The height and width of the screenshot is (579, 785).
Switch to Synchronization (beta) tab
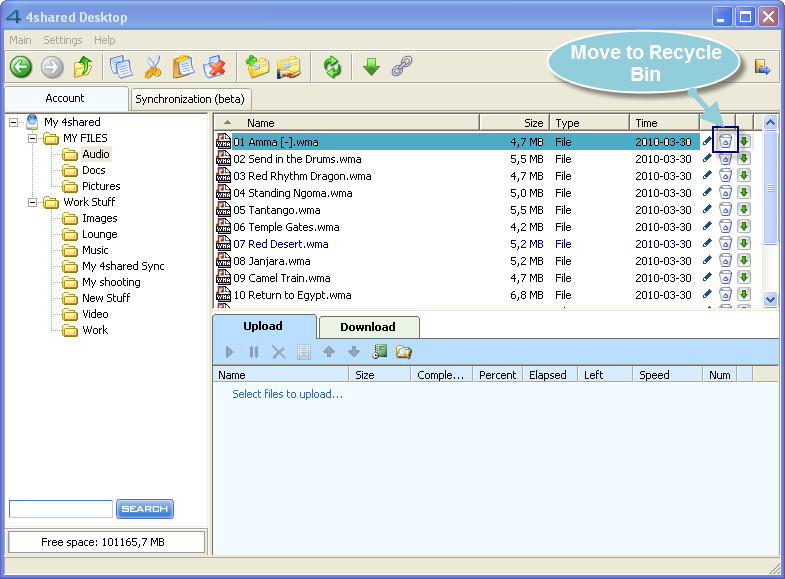coord(190,99)
